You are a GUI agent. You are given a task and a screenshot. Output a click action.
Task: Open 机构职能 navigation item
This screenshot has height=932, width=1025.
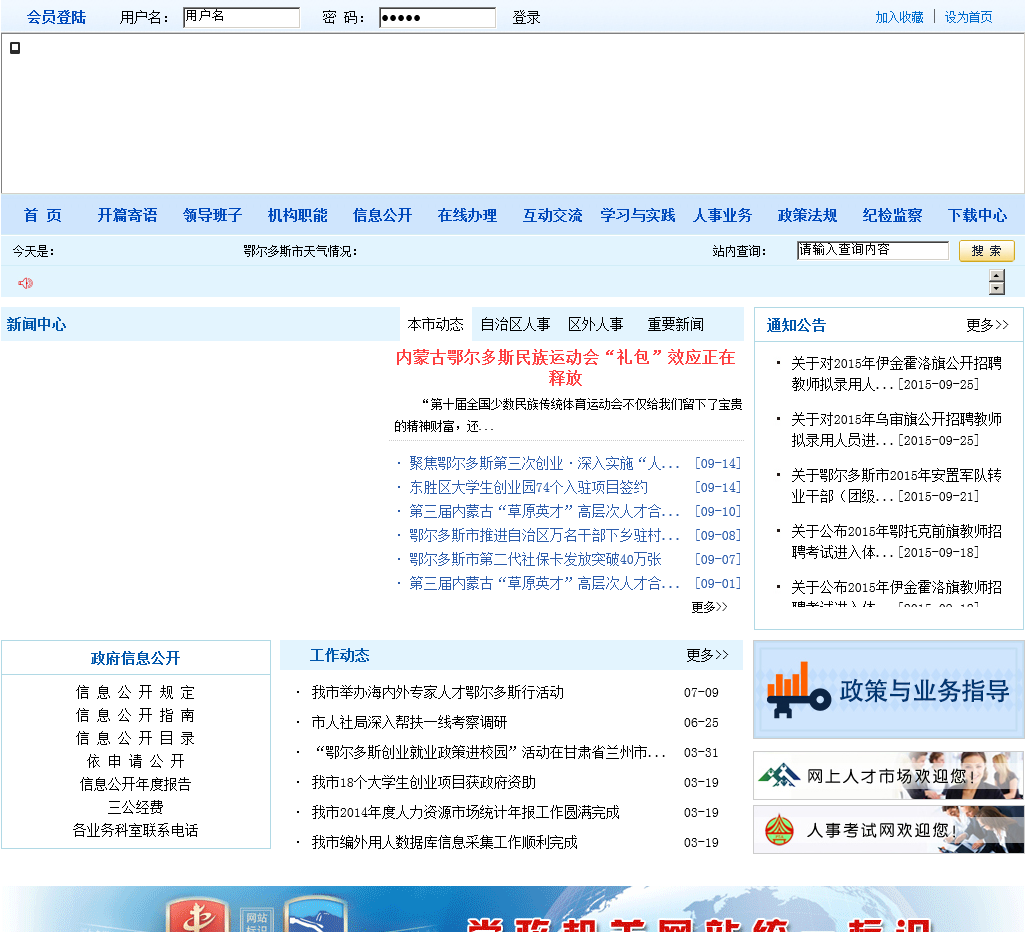coord(297,215)
